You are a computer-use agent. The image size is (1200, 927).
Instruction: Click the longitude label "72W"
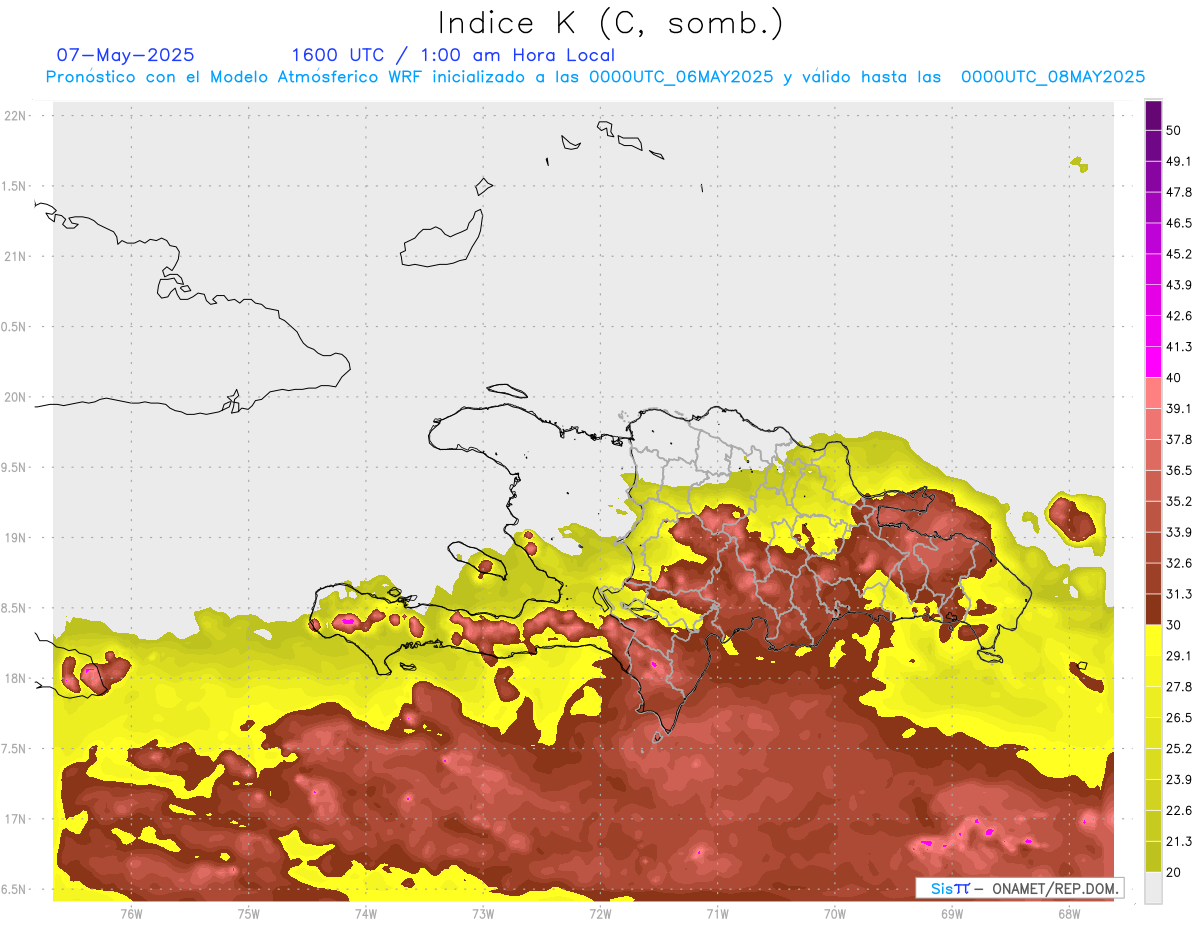click(x=600, y=913)
